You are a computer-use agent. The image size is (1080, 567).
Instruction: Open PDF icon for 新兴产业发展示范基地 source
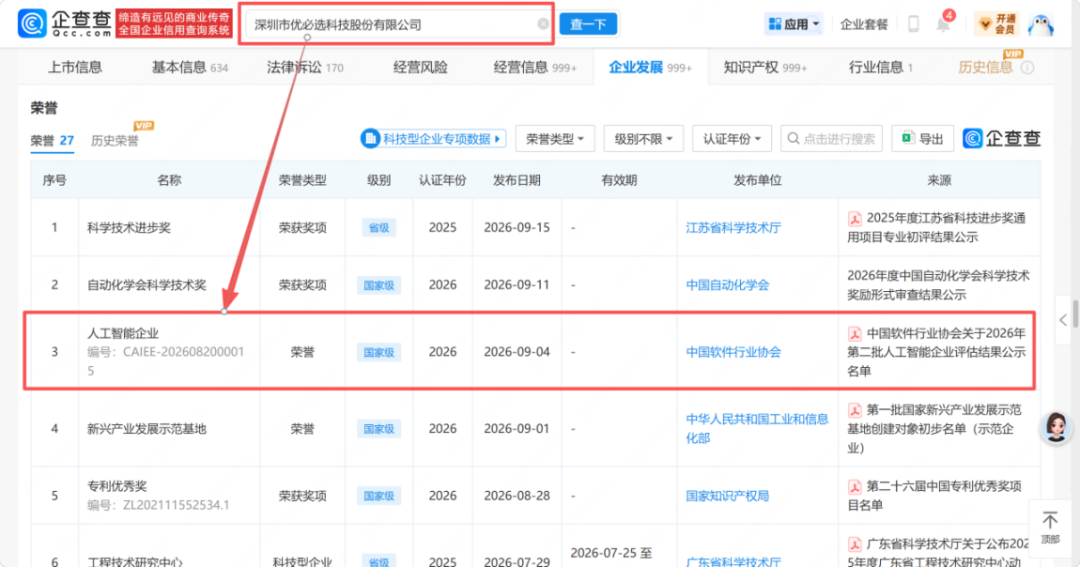point(855,411)
